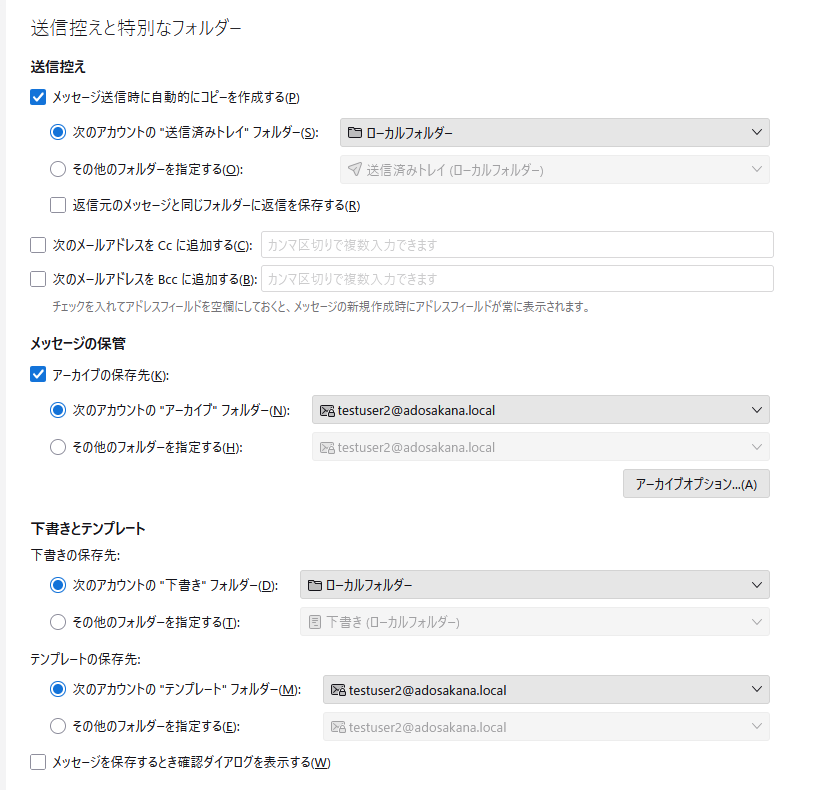Enable the add Bcc address checkbox

39,279
